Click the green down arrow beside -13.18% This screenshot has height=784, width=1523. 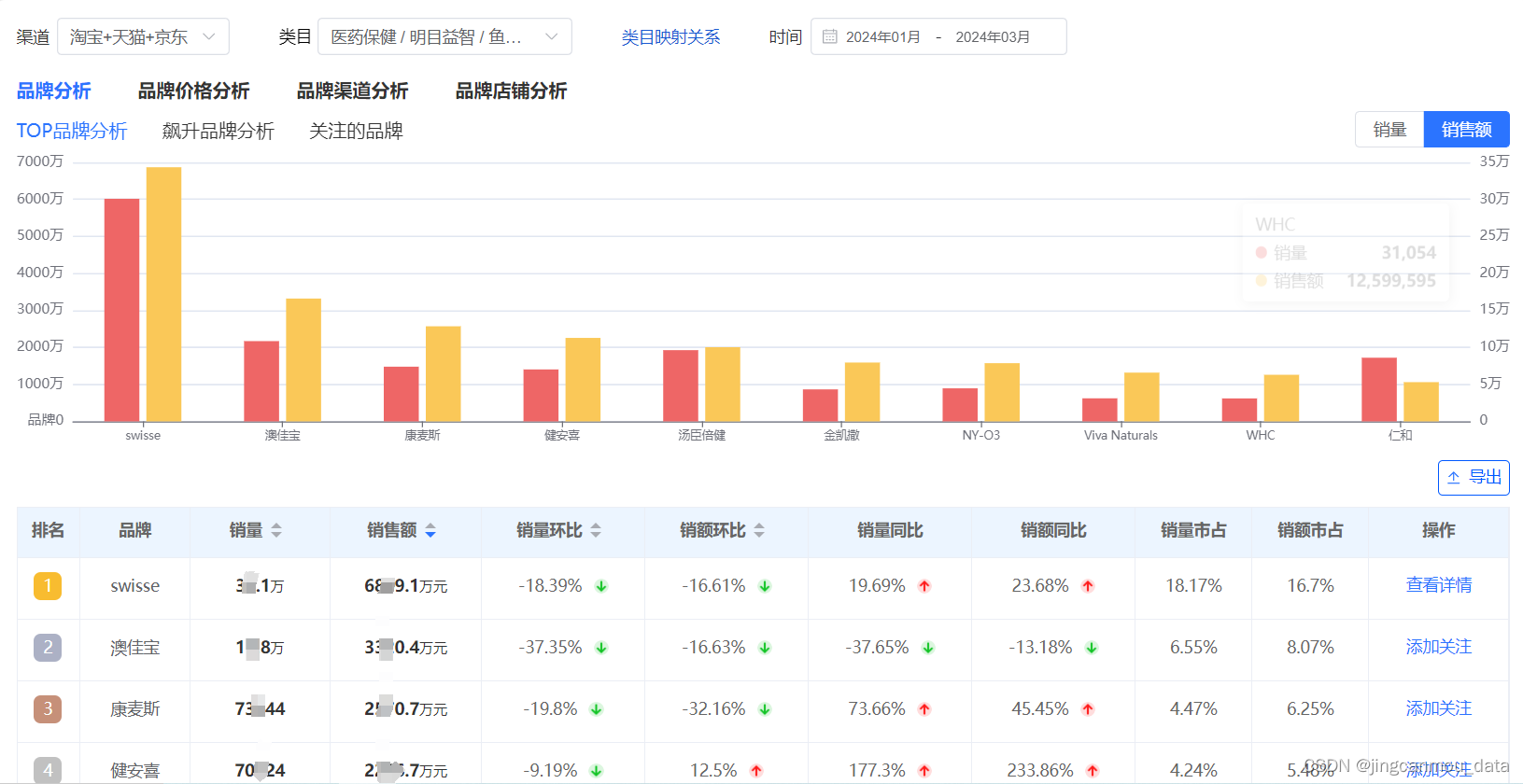click(x=1092, y=648)
